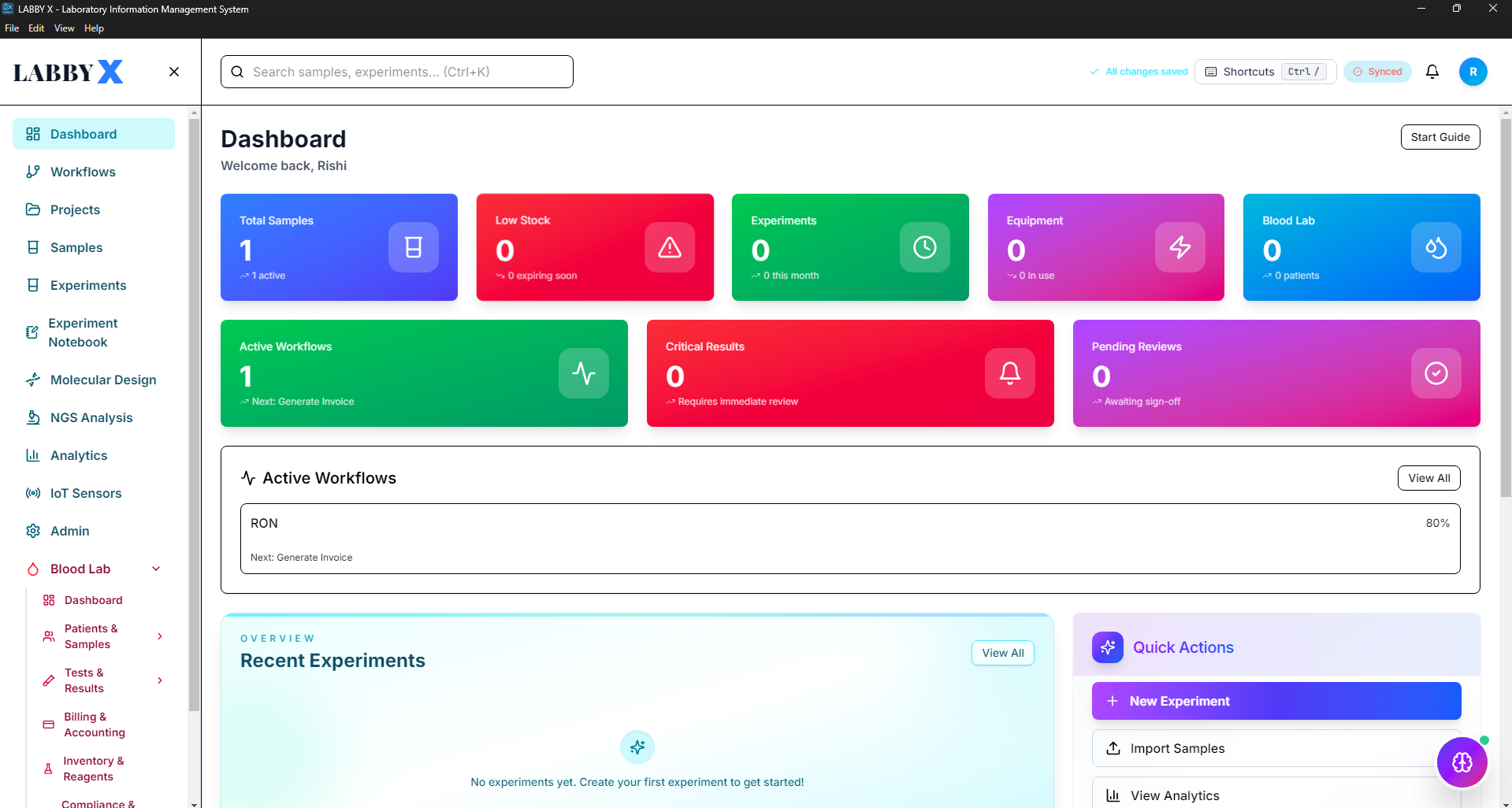Click the RON workflow progress row
The width and height of the screenshot is (1512, 808).
coord(849,539)
